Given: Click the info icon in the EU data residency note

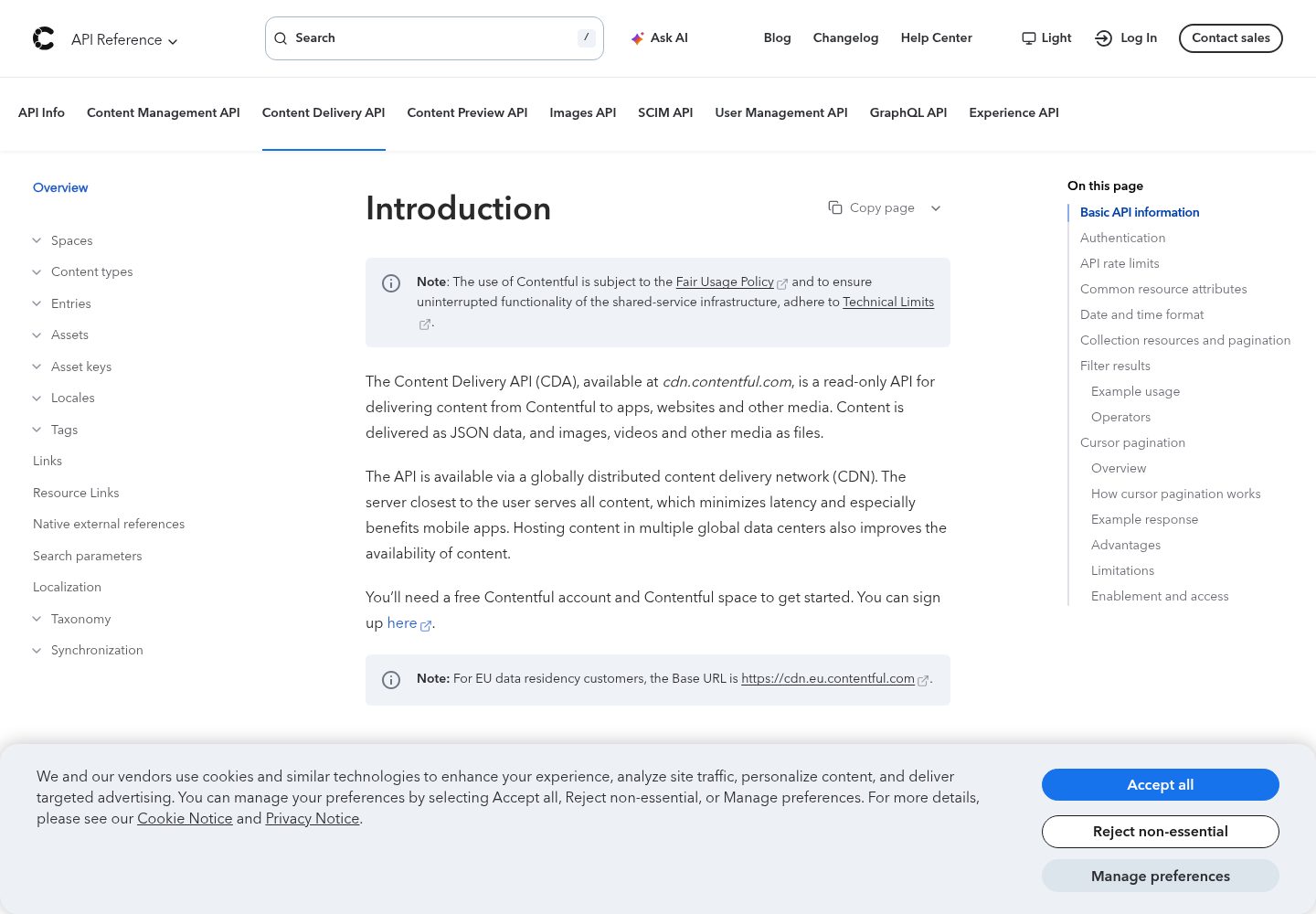Looking at the screenshot, I should [391, 680].
